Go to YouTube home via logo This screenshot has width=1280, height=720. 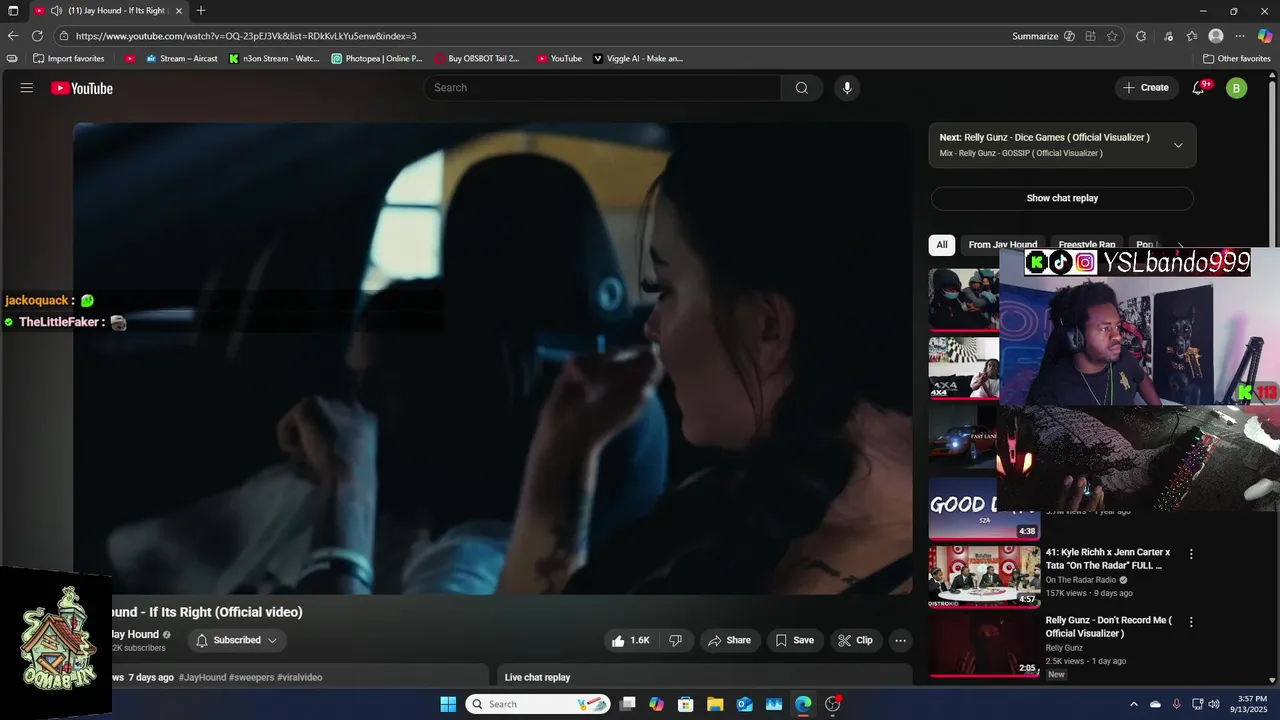(82, 88)
